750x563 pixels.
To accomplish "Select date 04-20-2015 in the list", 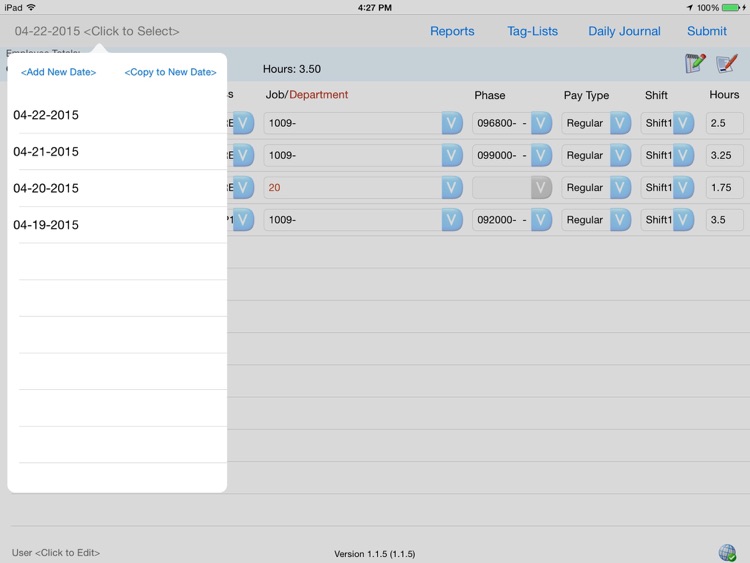I will [117, 188].
